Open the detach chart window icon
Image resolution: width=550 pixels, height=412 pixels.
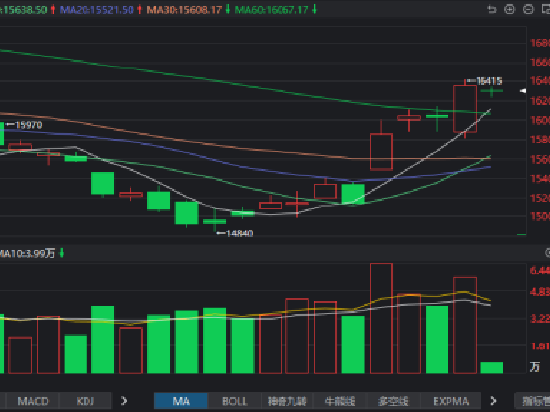[546, 9]
